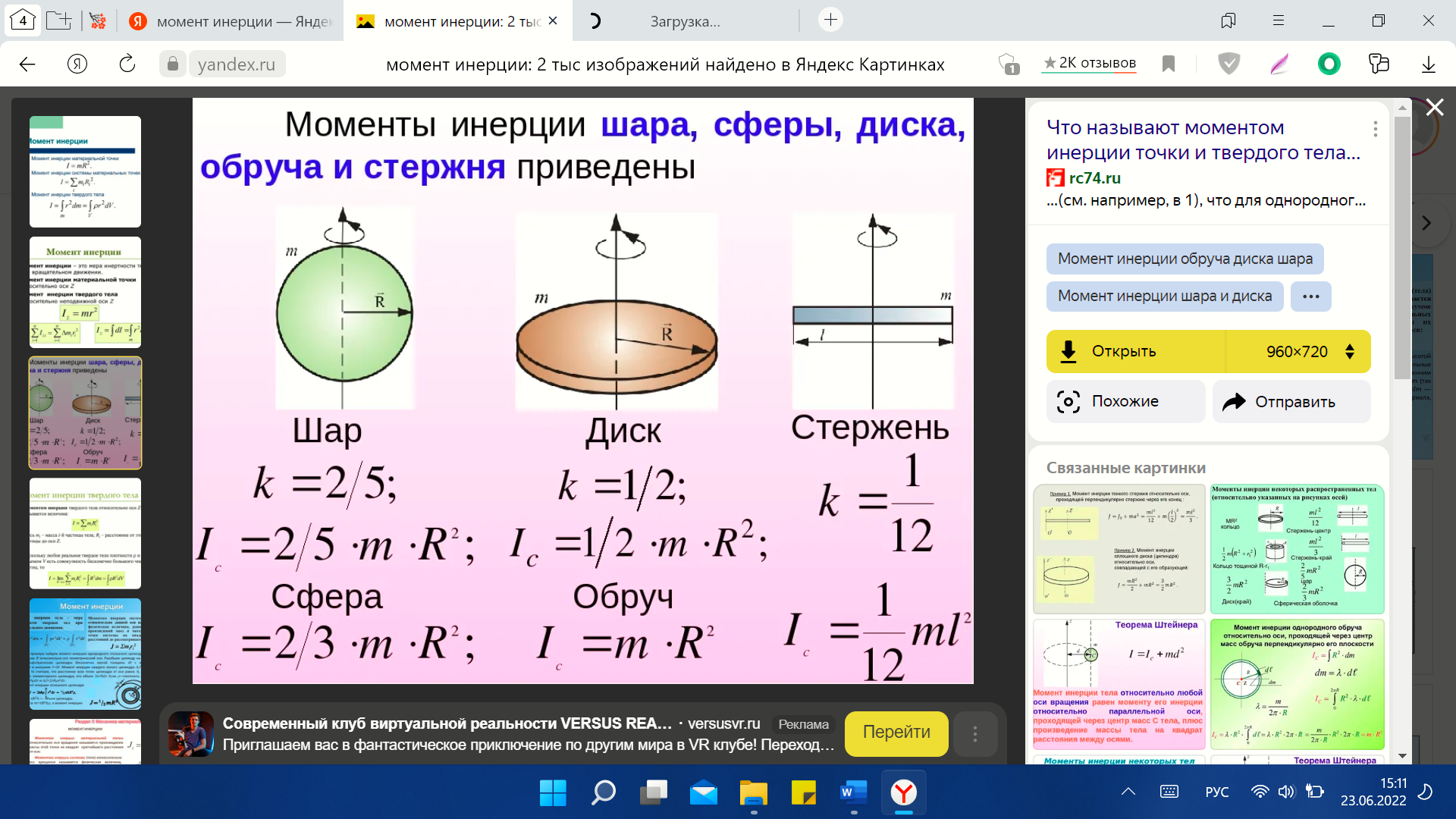Select the 'Момент инерции шара и диска' tag

(x=1165, y=296)
